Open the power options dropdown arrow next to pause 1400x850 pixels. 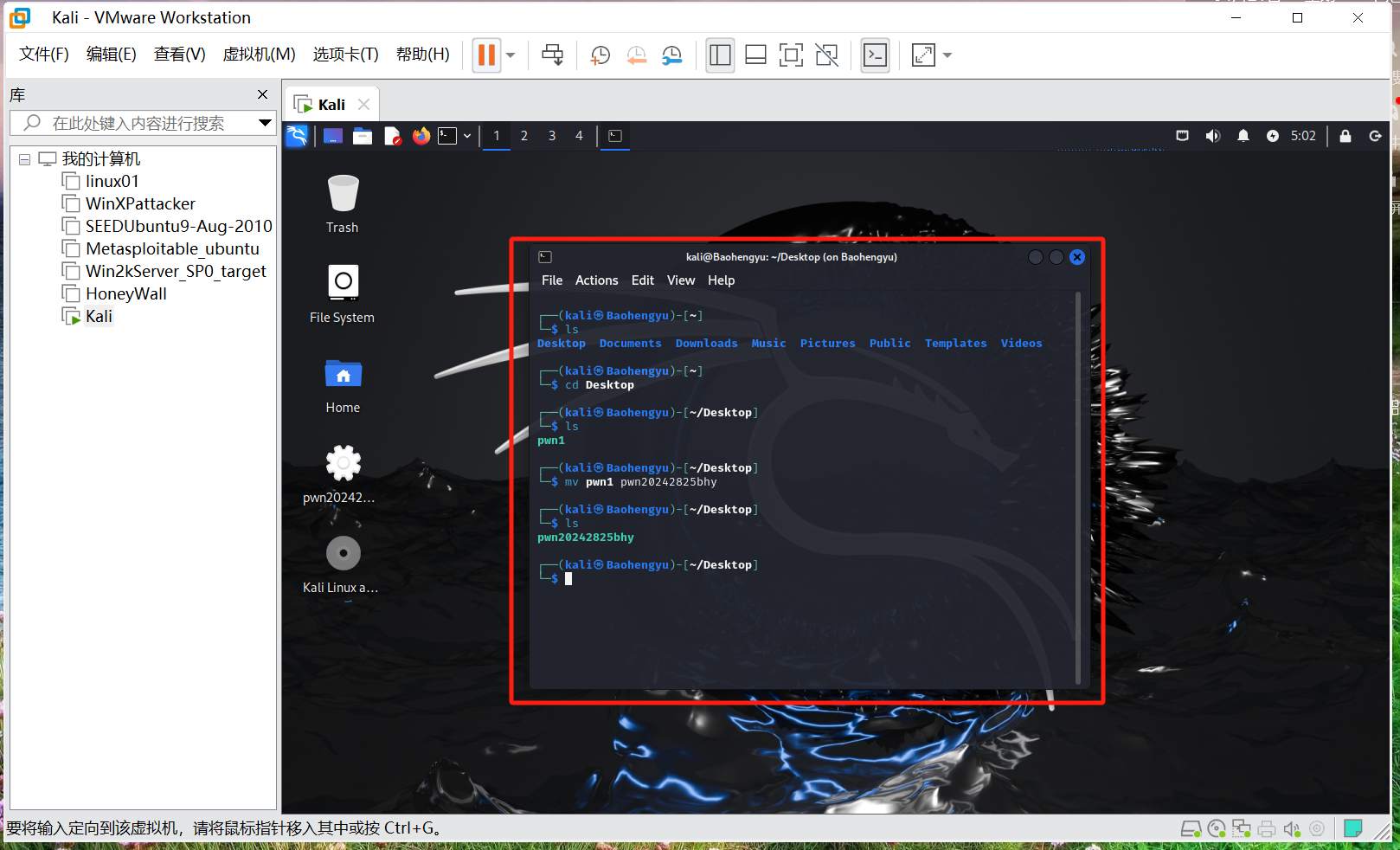point(511,55)
